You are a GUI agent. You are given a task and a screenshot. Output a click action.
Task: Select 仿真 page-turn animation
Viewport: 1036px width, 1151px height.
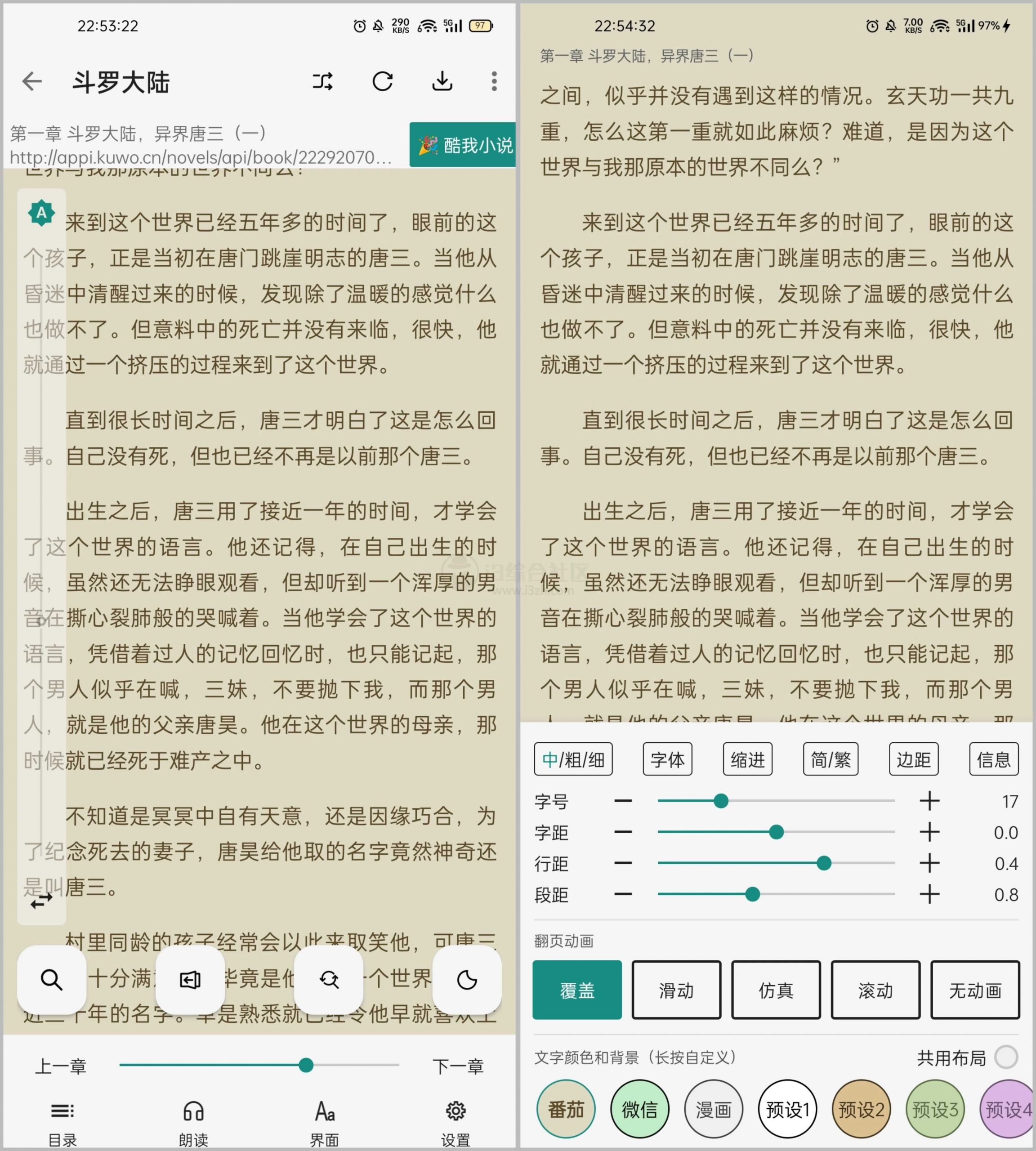776,990
